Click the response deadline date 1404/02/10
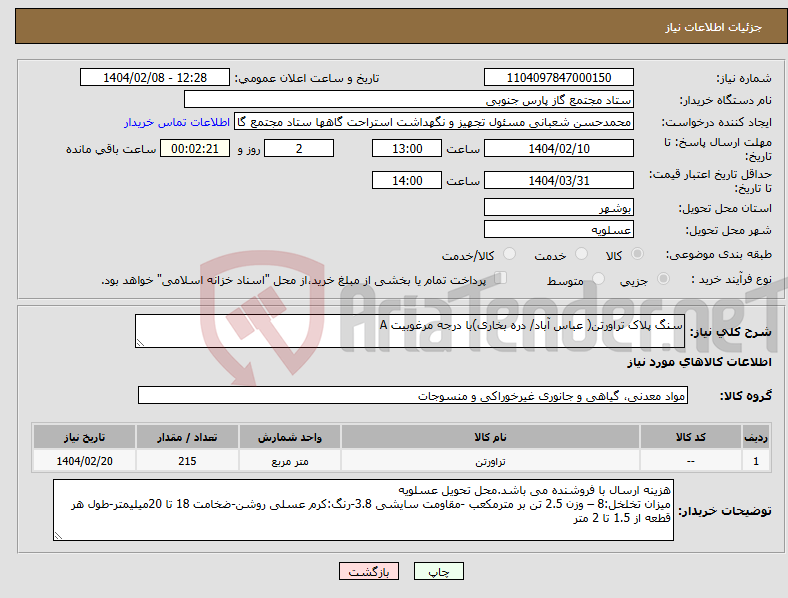Screen dimensions: 788x598 click(x=558, y=148)
